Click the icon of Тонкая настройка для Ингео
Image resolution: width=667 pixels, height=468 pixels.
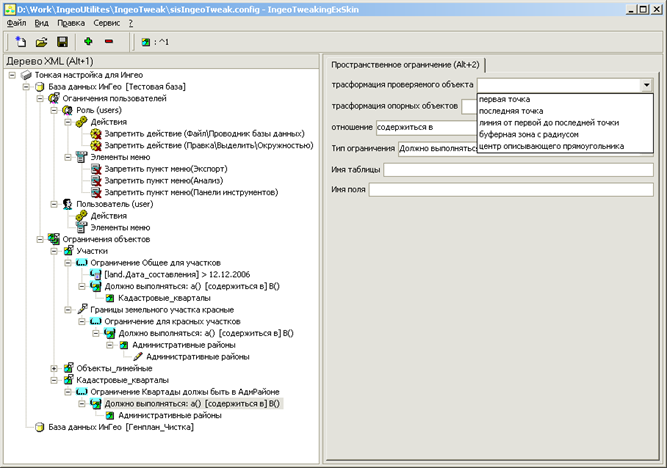(x=26, y=75)
